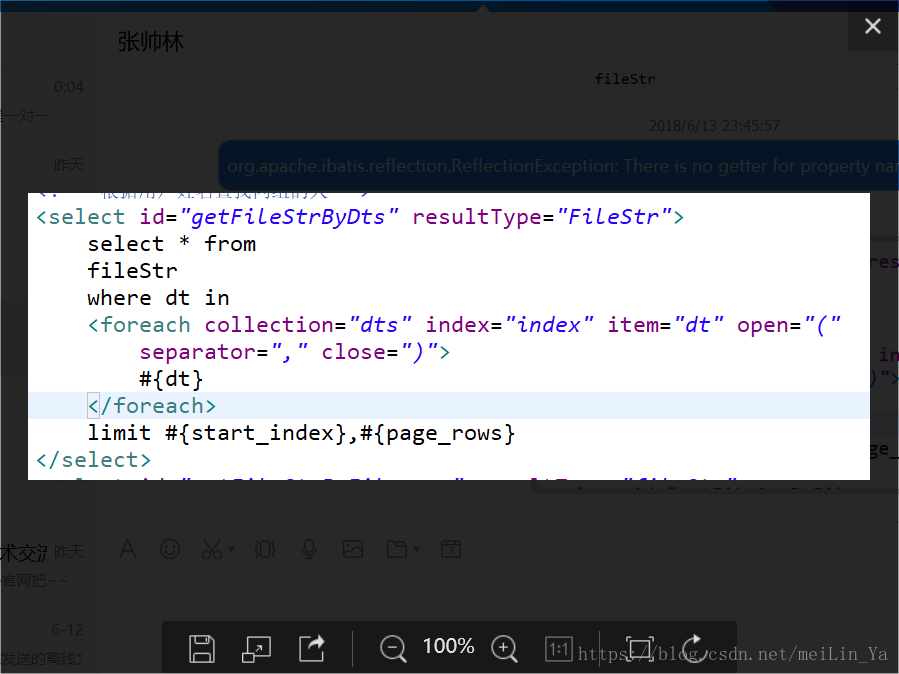
Task: Open font settings in chat toolbar
Action: tap(128, 549)
